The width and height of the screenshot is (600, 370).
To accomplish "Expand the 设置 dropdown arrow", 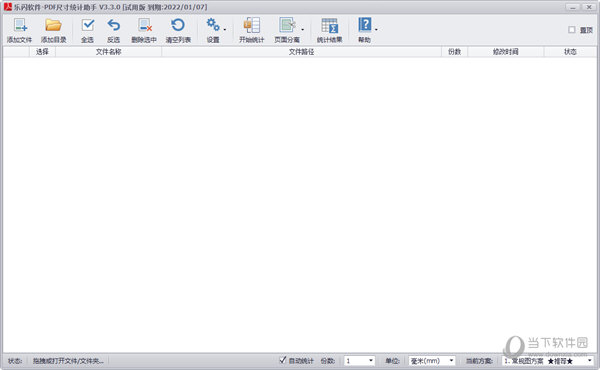I will coord(225,29).
